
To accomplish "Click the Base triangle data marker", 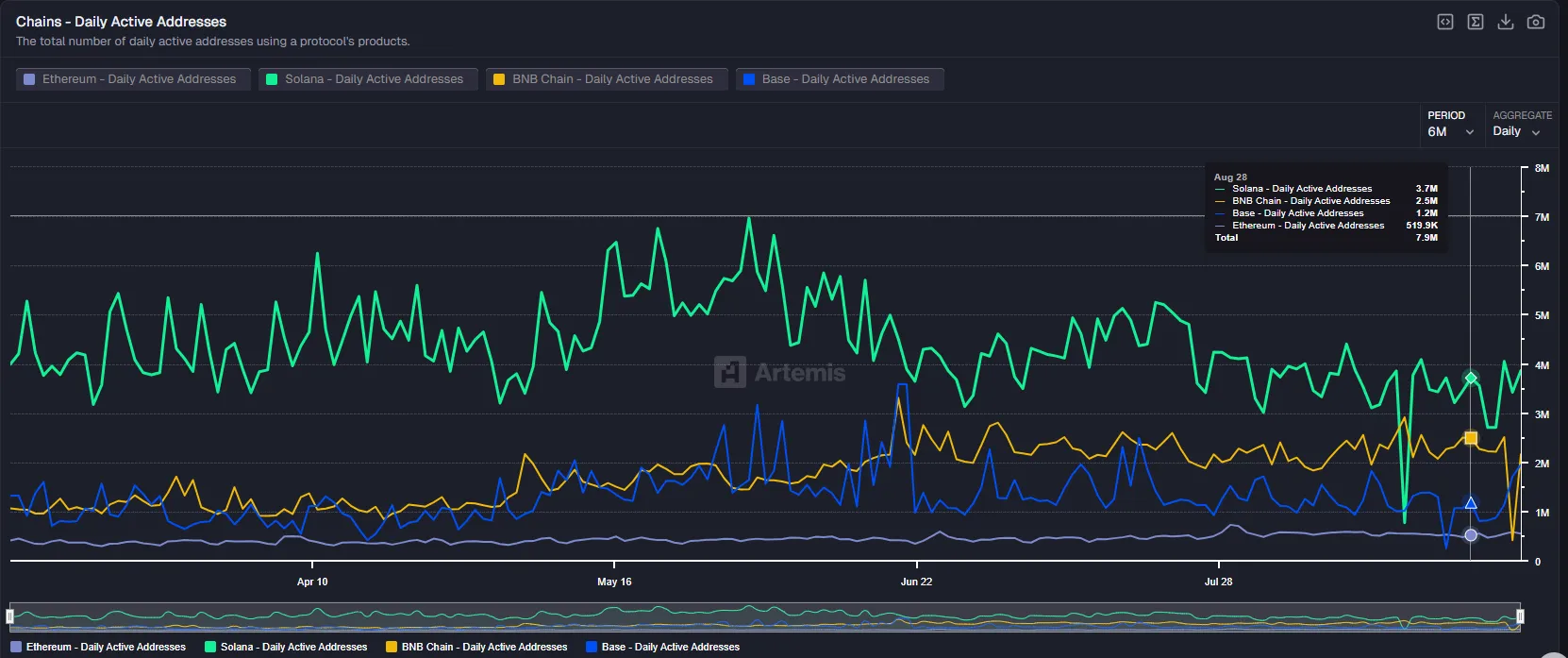I will coord(1471,503).
